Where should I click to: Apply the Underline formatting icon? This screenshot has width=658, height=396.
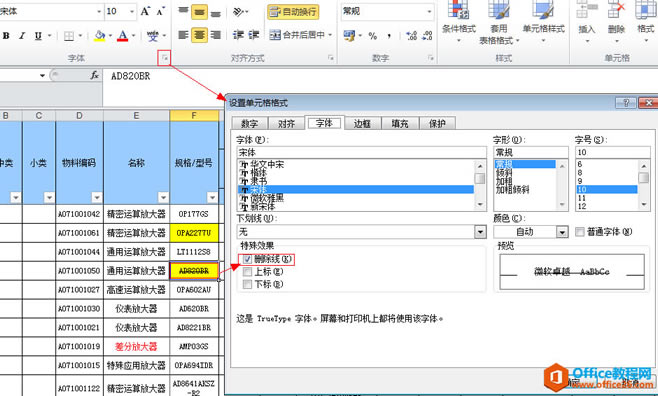click(x=38, y=36)
